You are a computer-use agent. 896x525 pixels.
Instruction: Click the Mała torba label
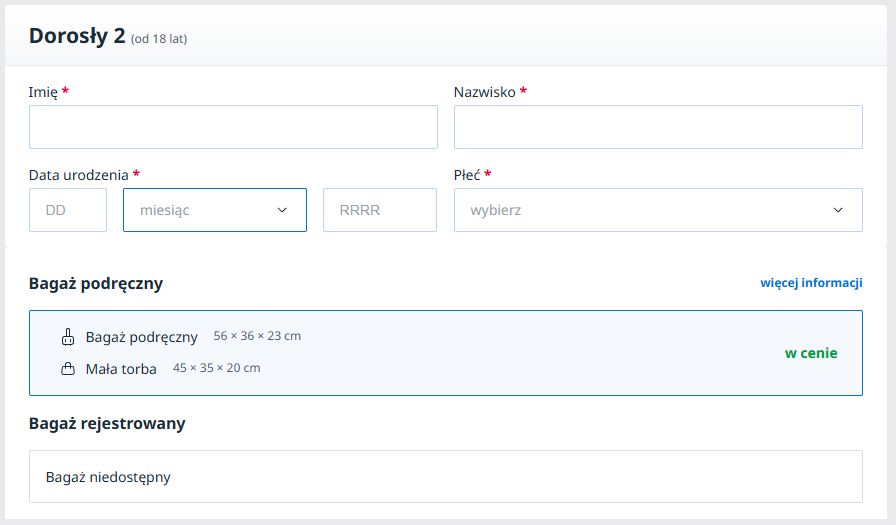pyautogui.click(x=121, y=369)
